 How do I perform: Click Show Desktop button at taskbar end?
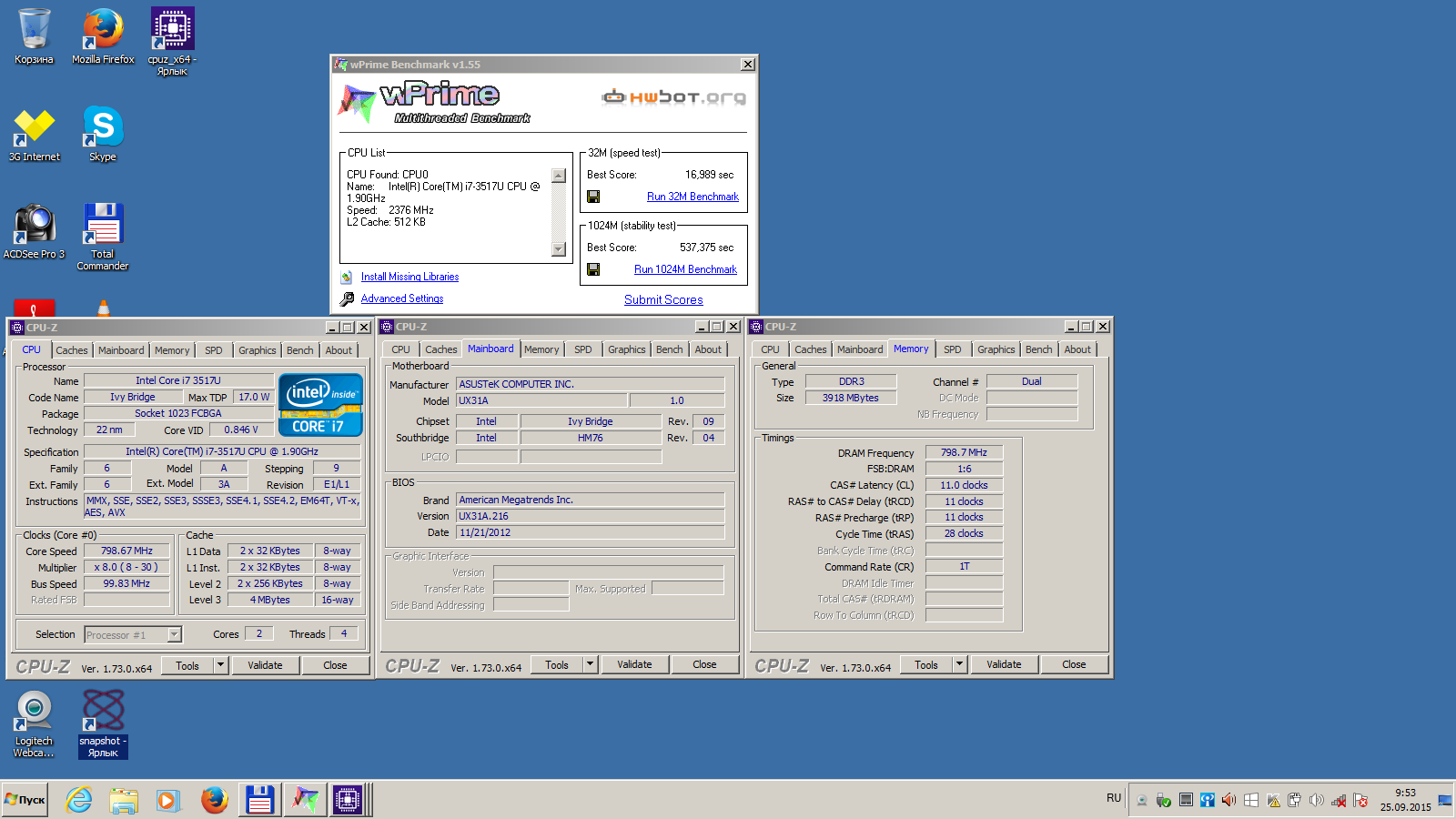(1445, 800)
